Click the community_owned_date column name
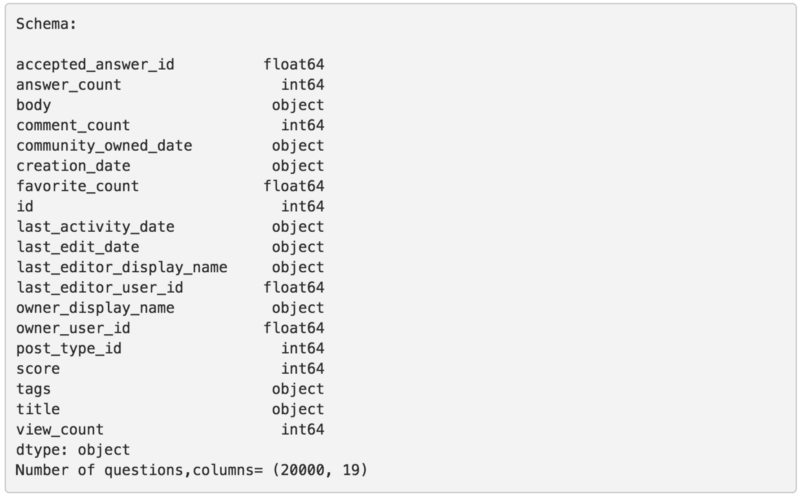The width and height of the screenshot is (800, 498). [104, 145]
